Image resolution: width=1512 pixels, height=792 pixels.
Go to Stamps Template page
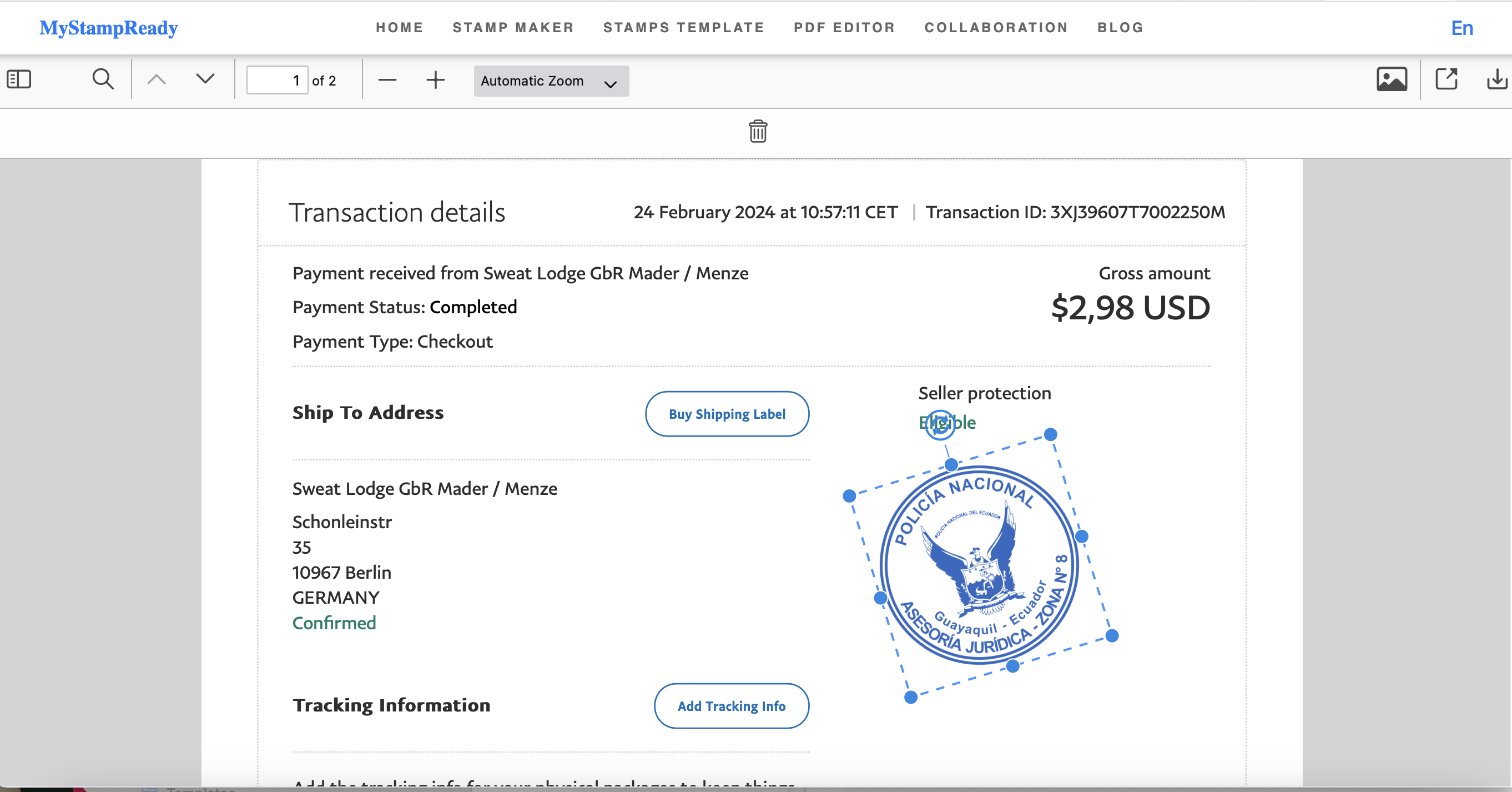tap(684, 28)
